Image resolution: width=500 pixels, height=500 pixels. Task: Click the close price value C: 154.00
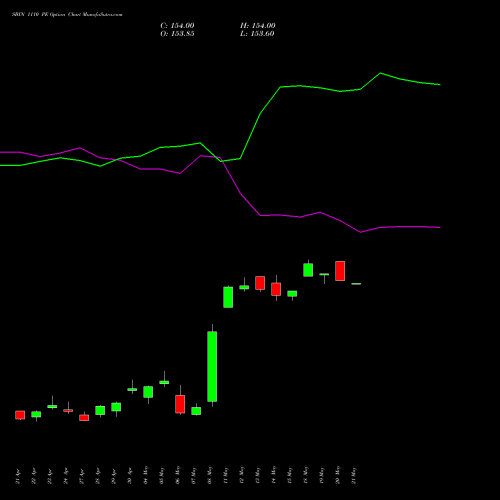(177, 26)
